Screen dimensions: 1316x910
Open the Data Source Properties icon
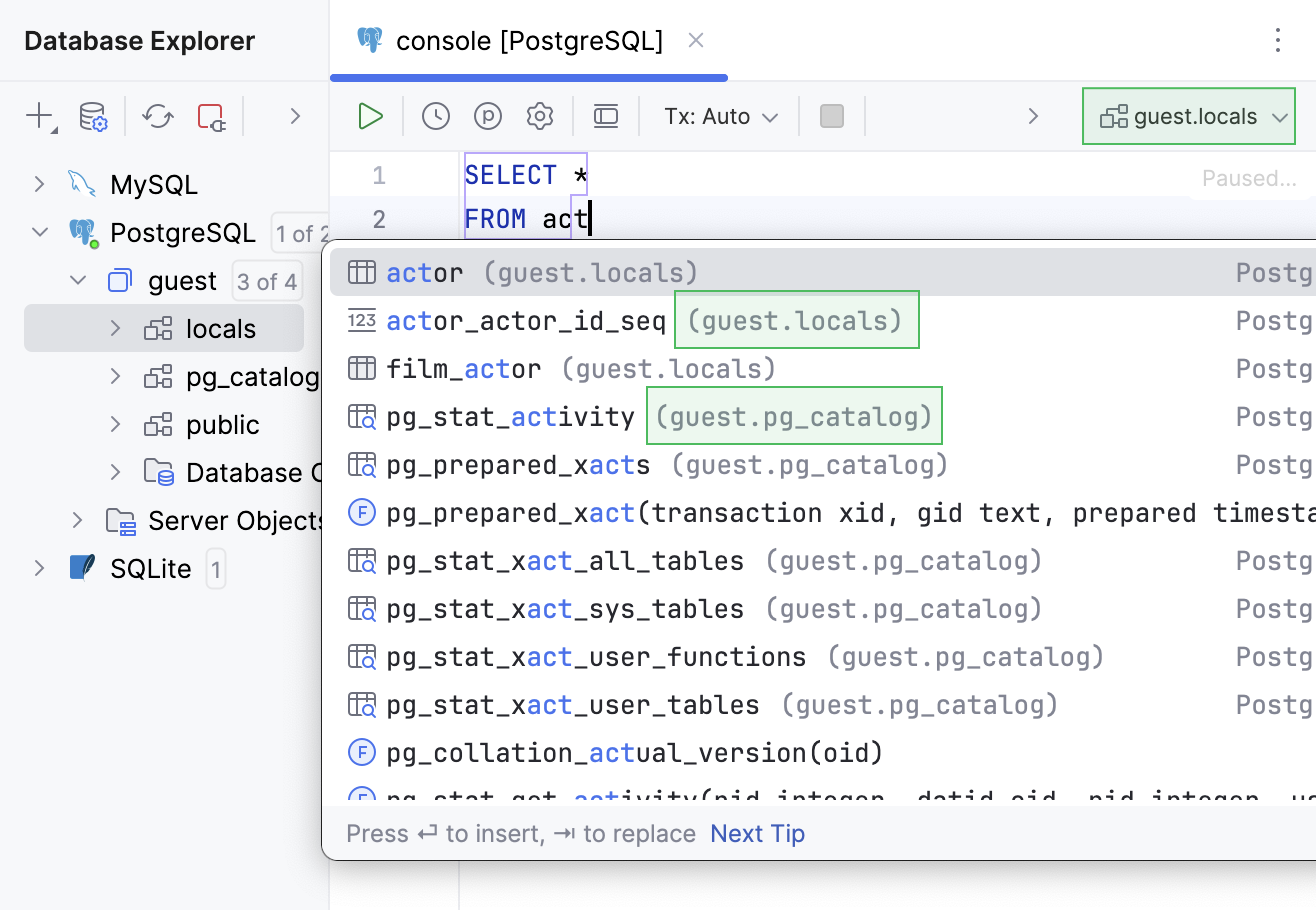pyautogui.click(x=93, y=116)
